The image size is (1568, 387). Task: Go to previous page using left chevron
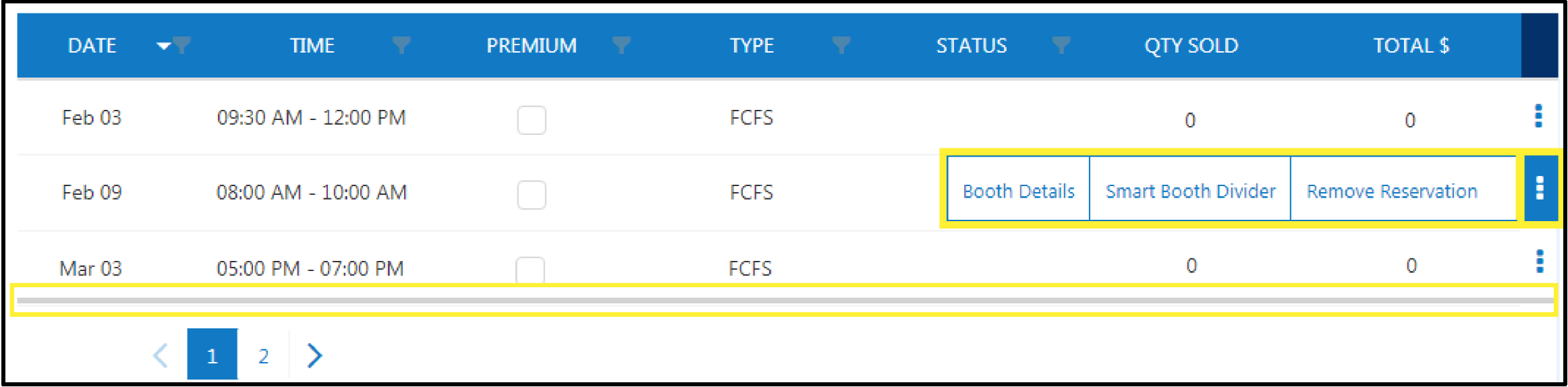[161, 355]
